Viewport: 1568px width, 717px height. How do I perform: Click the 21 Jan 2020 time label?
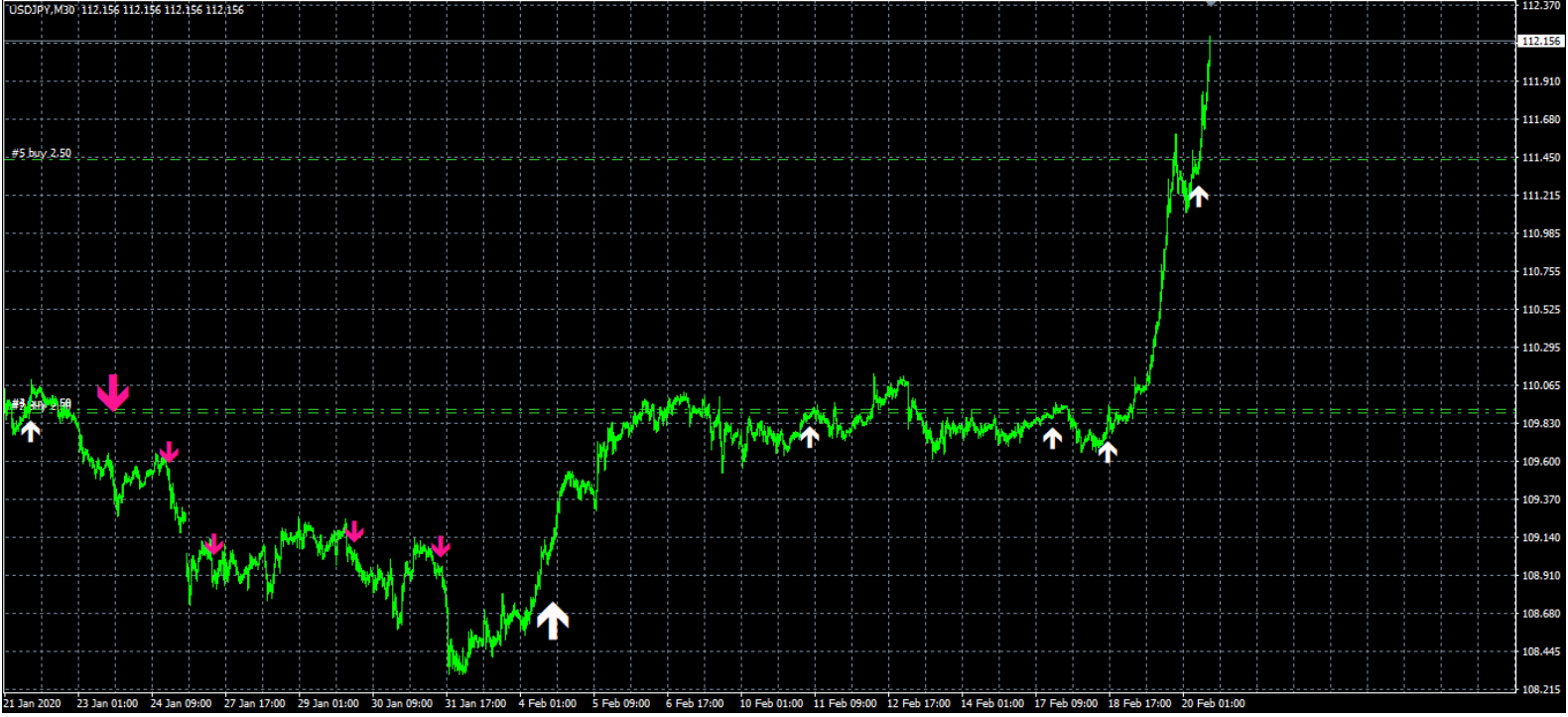33,703
